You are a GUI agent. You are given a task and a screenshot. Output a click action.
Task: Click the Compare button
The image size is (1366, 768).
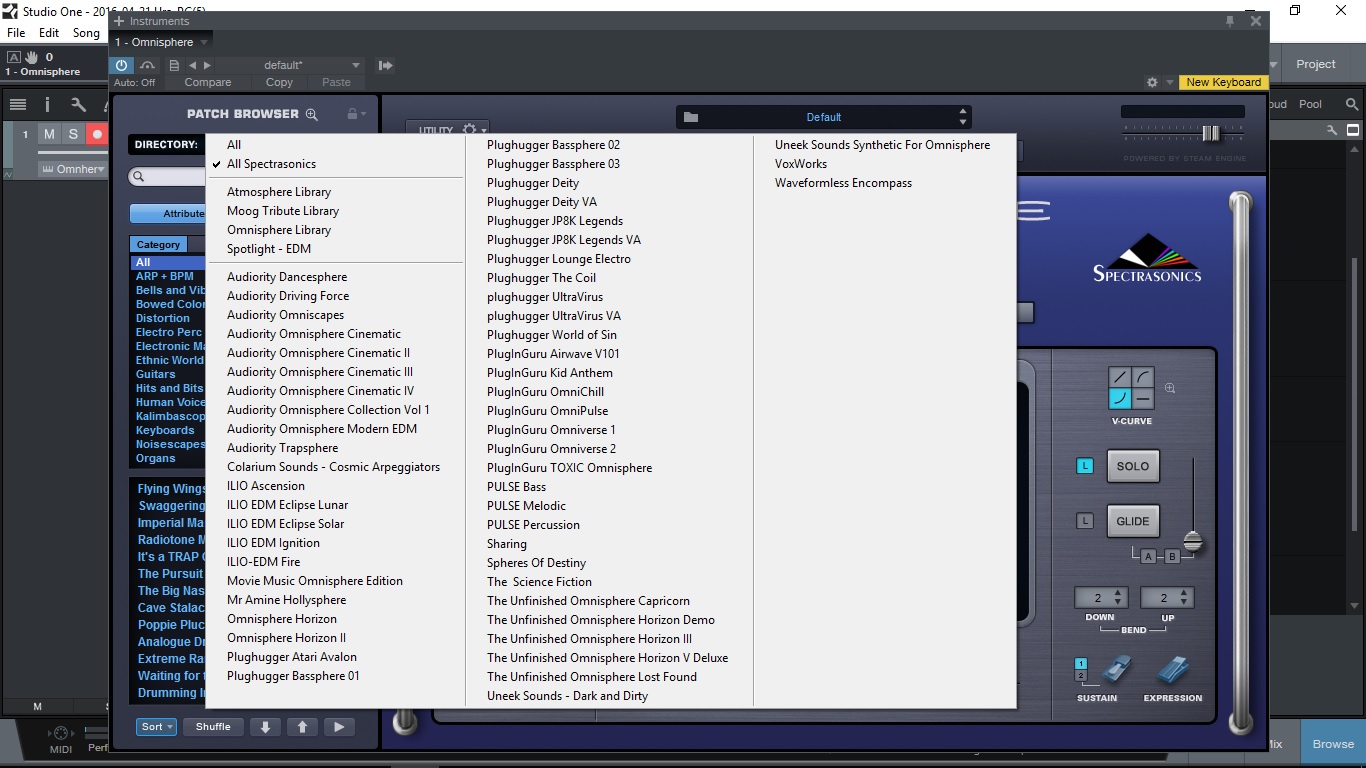click(208, 82)
